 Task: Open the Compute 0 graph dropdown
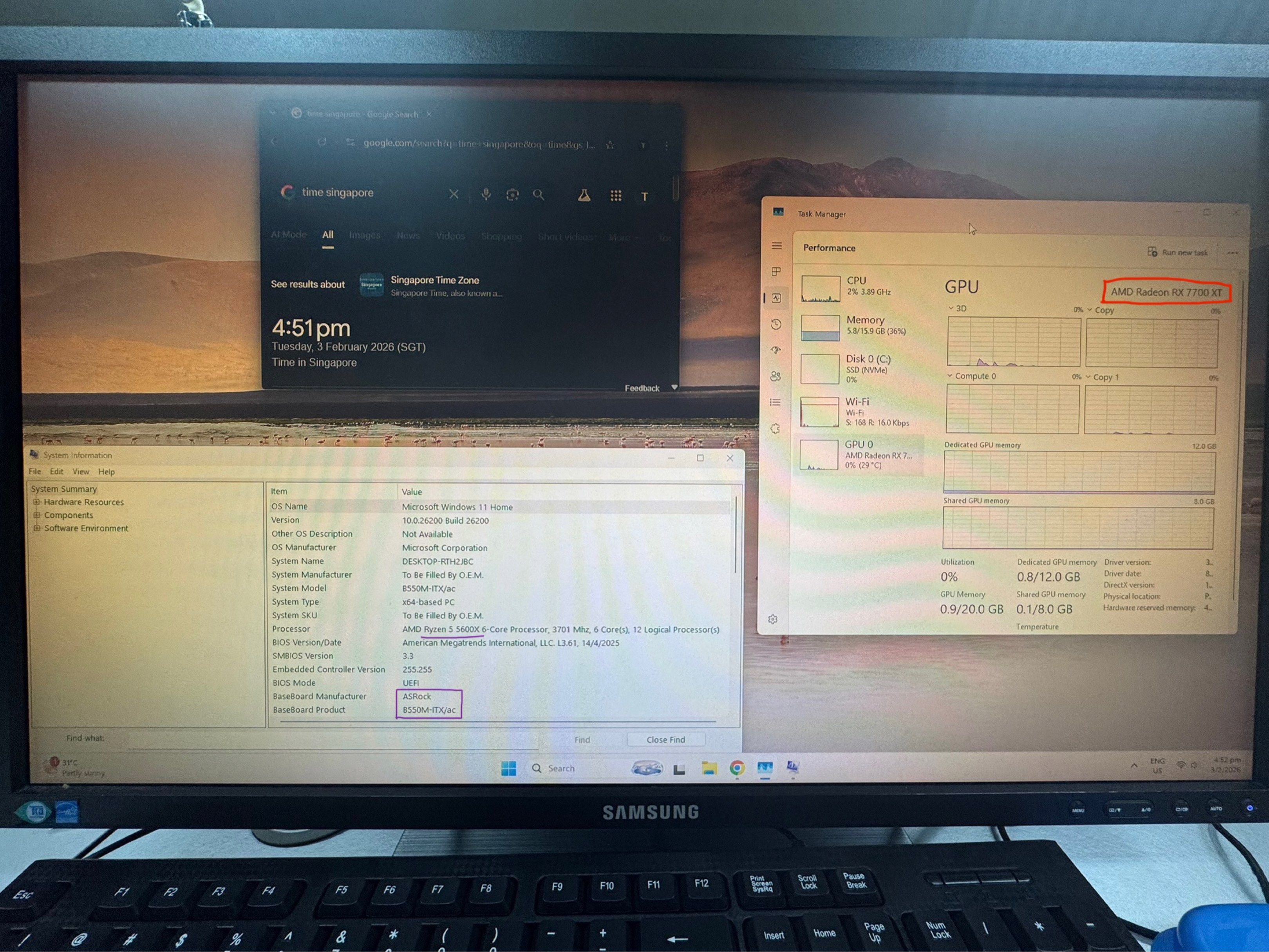tap(971, 376)
